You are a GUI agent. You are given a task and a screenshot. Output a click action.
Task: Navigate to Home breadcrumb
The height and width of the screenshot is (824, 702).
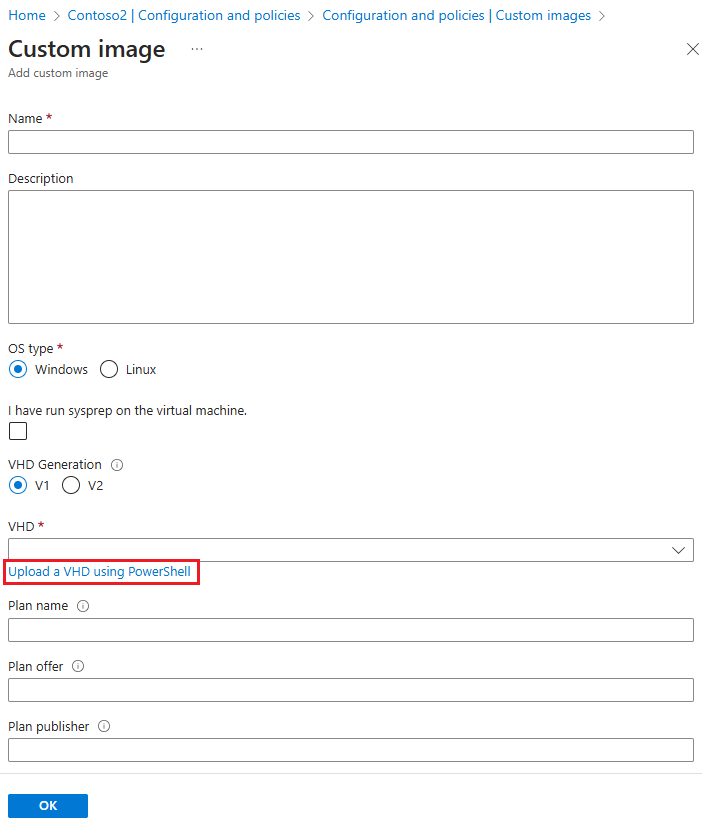tap(27, 15)
